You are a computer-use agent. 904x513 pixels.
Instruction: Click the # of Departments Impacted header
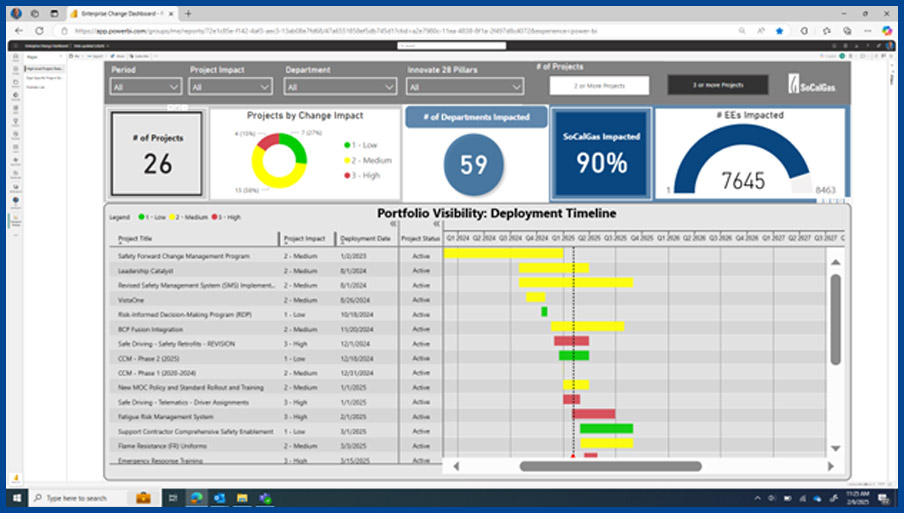tap(476, 117)
